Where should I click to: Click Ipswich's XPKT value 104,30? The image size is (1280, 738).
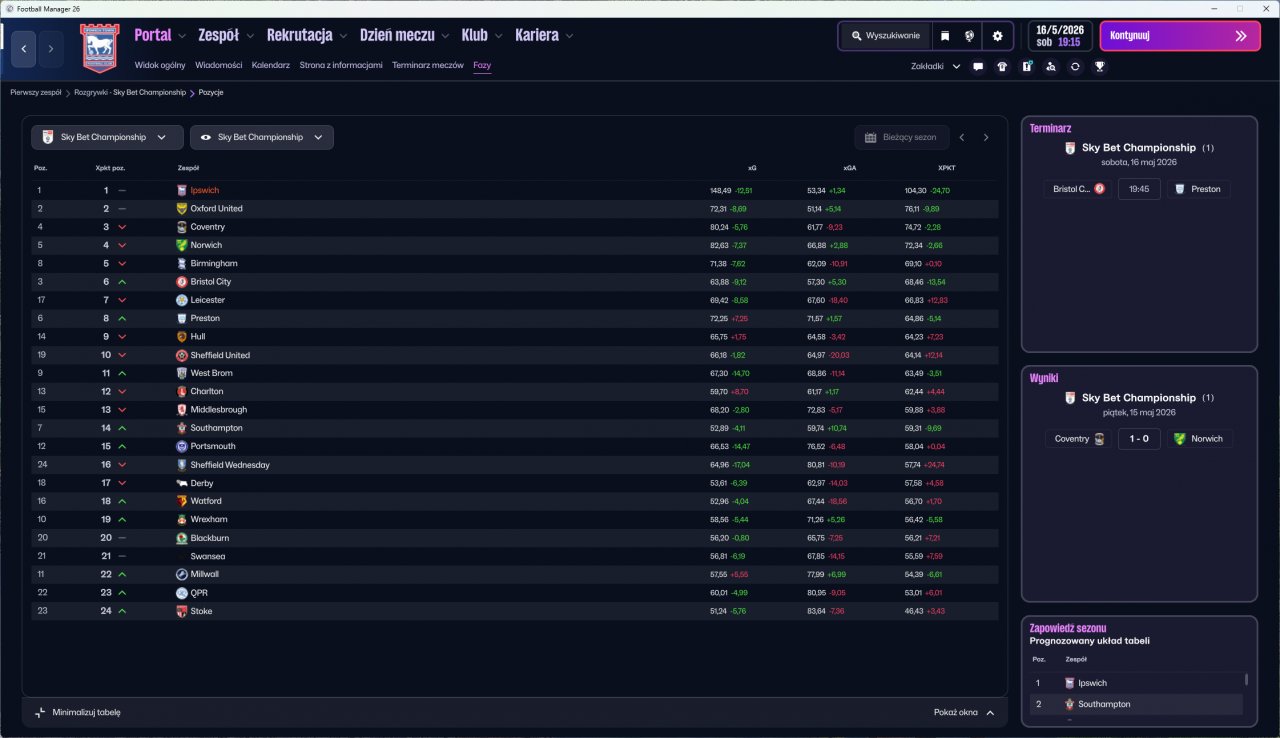[915, 190]
